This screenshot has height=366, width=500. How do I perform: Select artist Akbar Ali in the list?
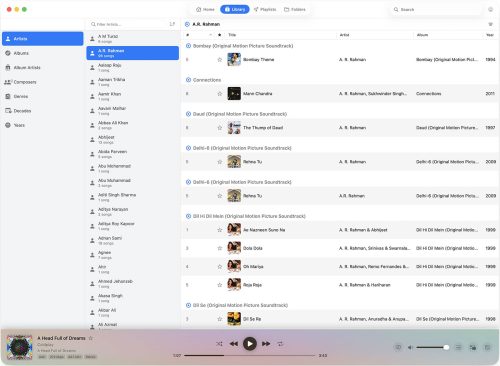click(133, 312)
